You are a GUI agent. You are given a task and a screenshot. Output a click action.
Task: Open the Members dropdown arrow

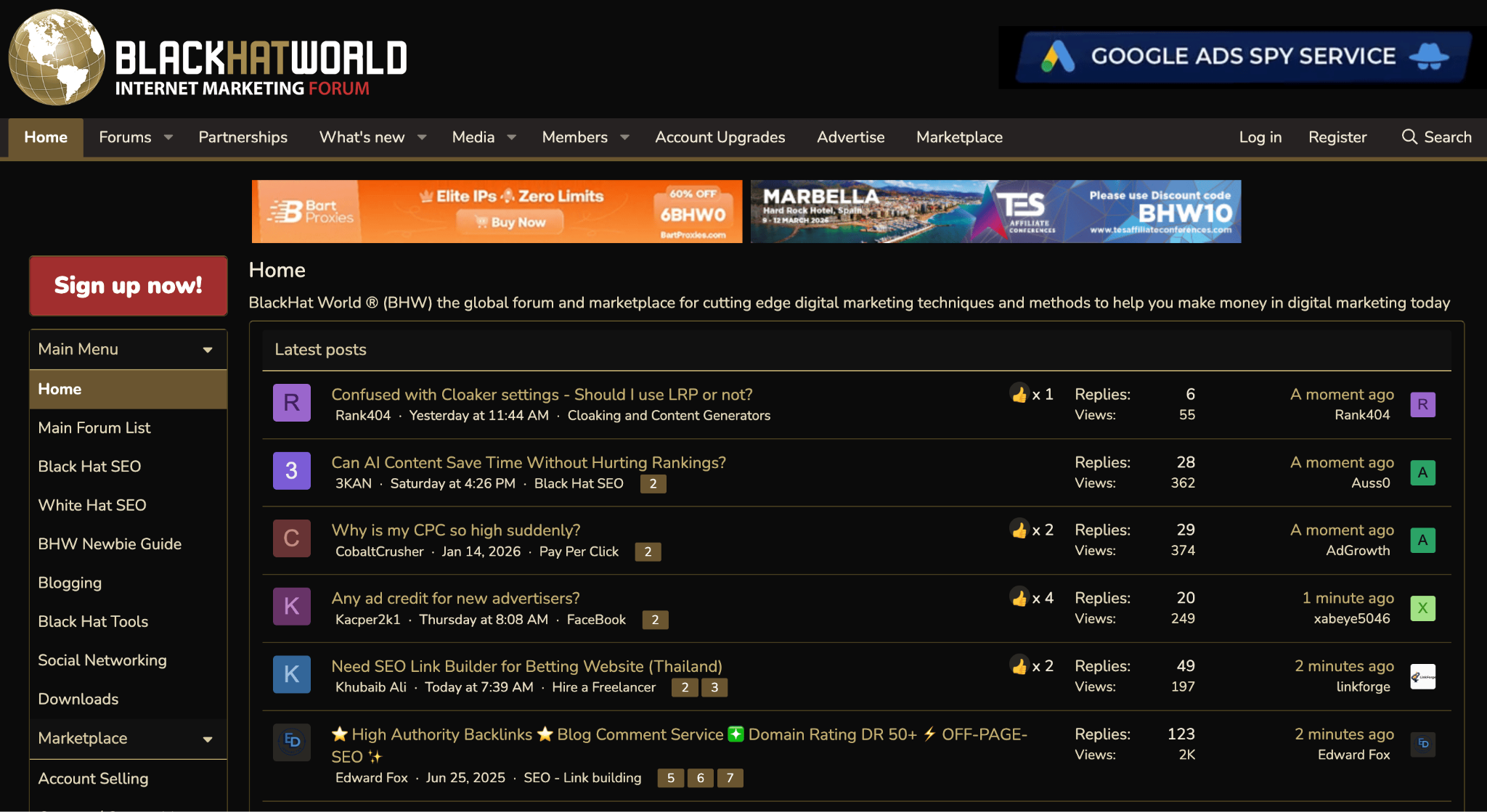coord(625,137)
